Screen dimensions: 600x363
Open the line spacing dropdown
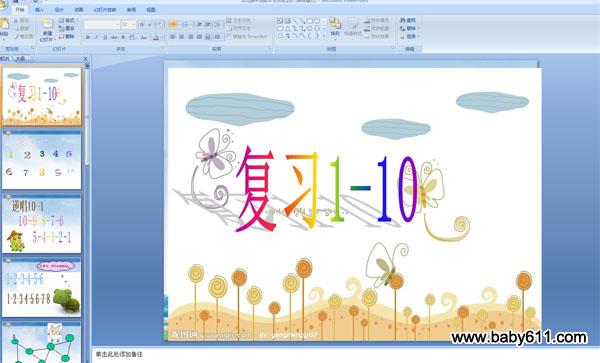pos(218,24)
